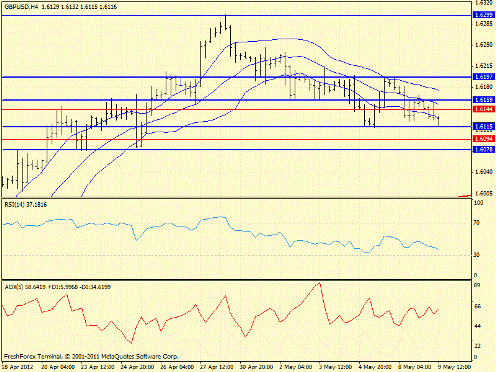
Task: Click the 2 May 04:00 time label
Action: pos(296,367)
